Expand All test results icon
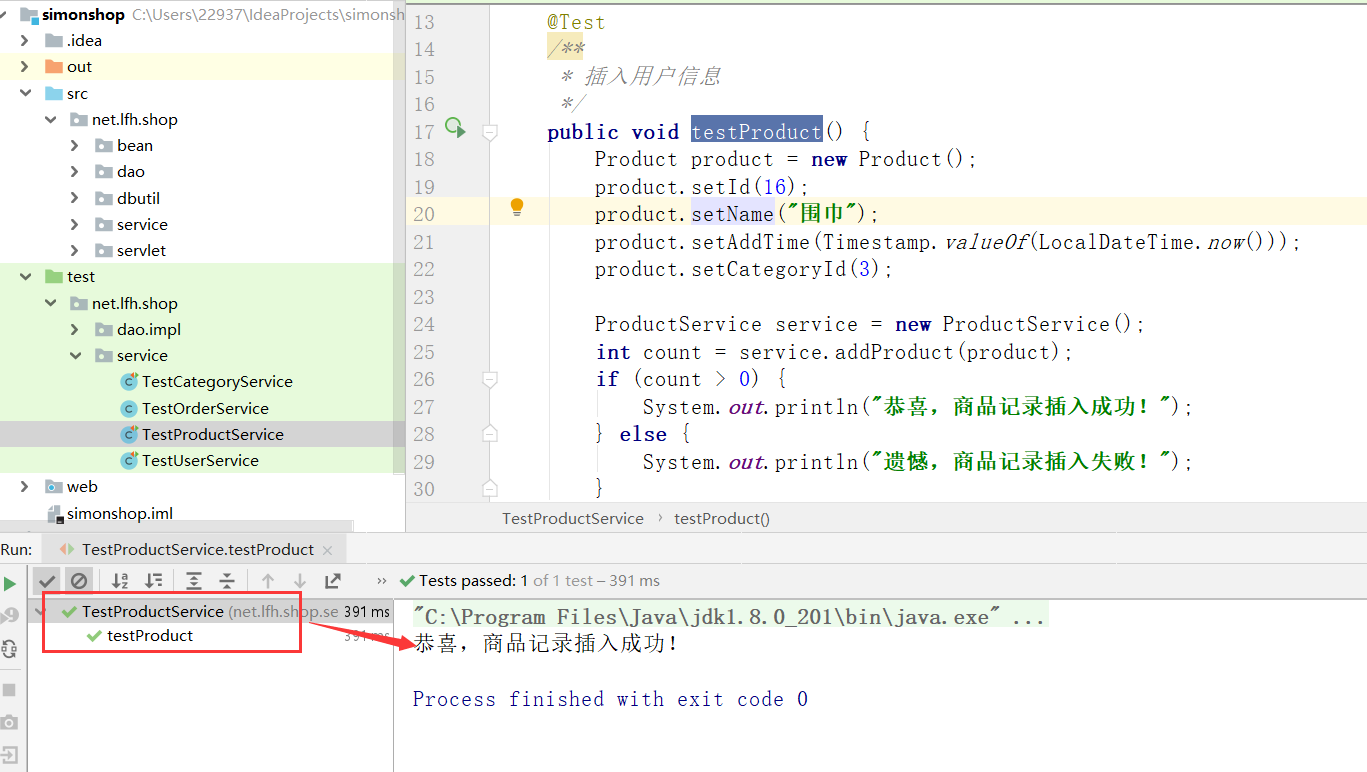The image size is (1367, 772). (x=194, y=581)
